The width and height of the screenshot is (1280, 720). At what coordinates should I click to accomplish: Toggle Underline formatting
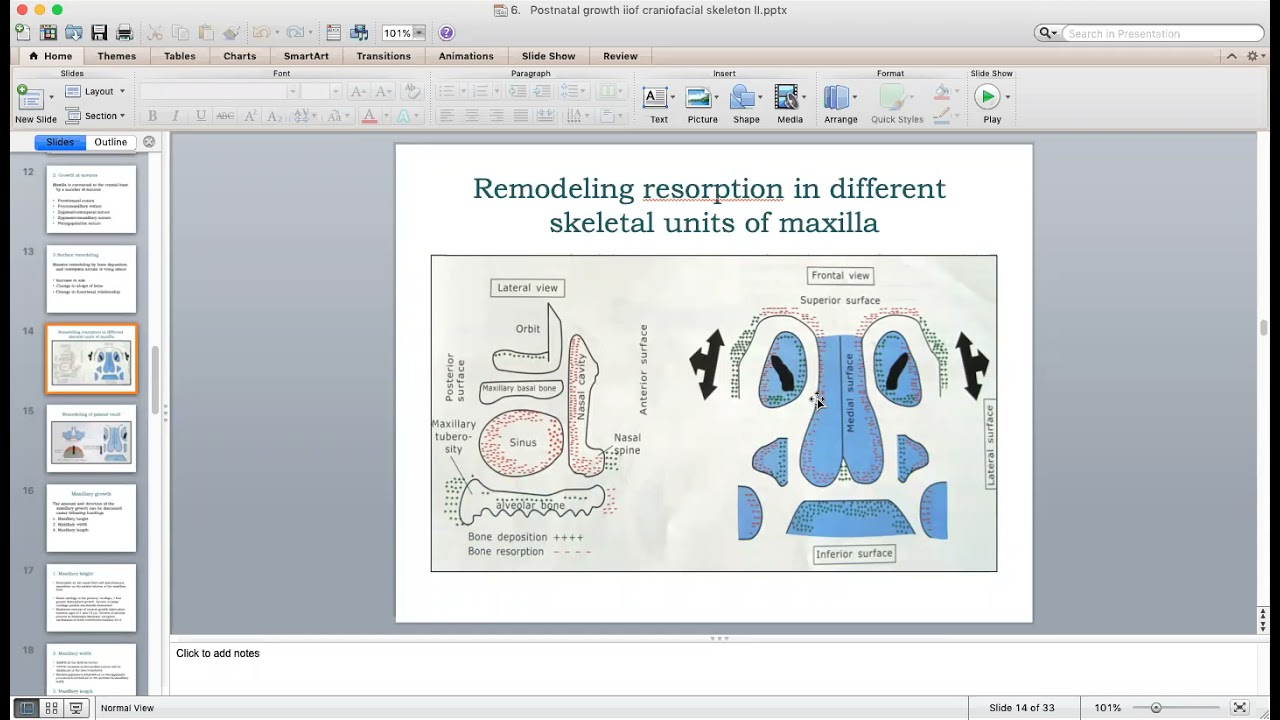201,116
